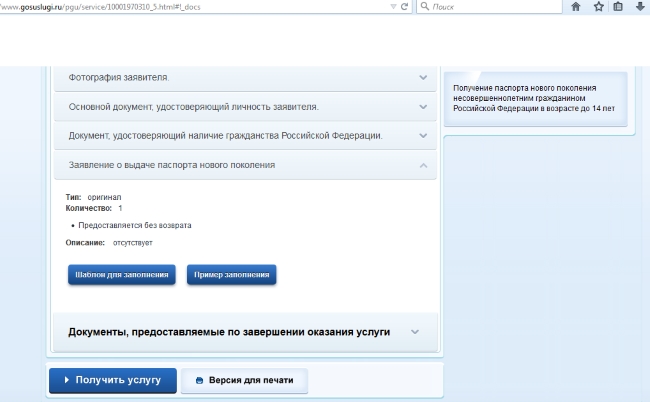Reload the page with the refresh icon

(x=404, y=6)
